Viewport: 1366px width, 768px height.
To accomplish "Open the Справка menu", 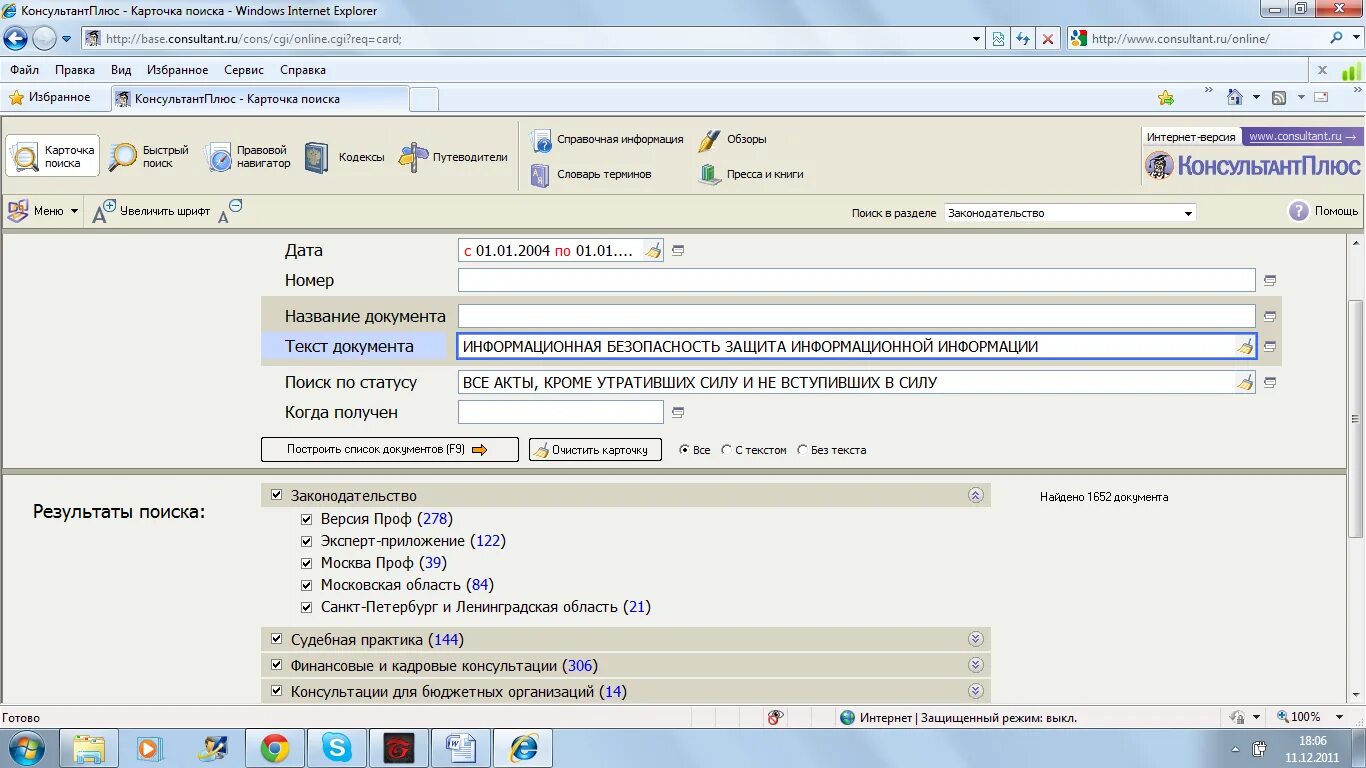I will pyautogui.click(x=303, y=70).
